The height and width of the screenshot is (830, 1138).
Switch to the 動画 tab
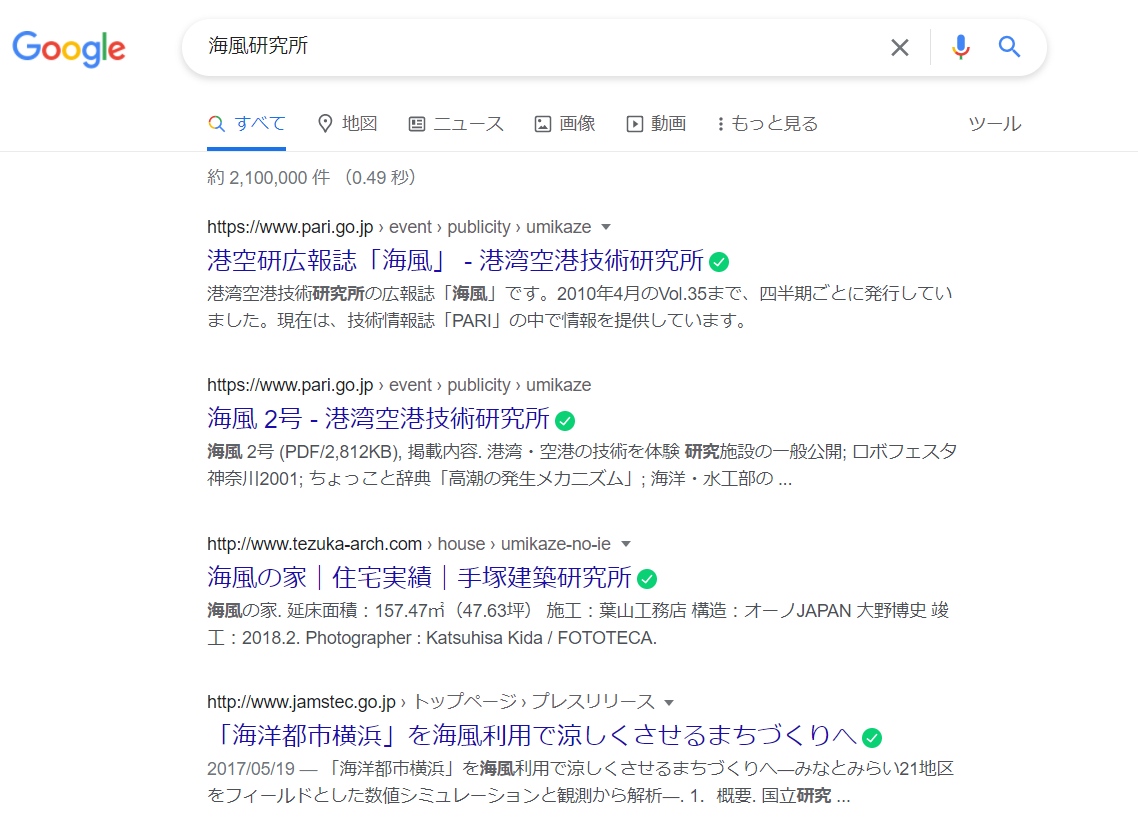656,124
